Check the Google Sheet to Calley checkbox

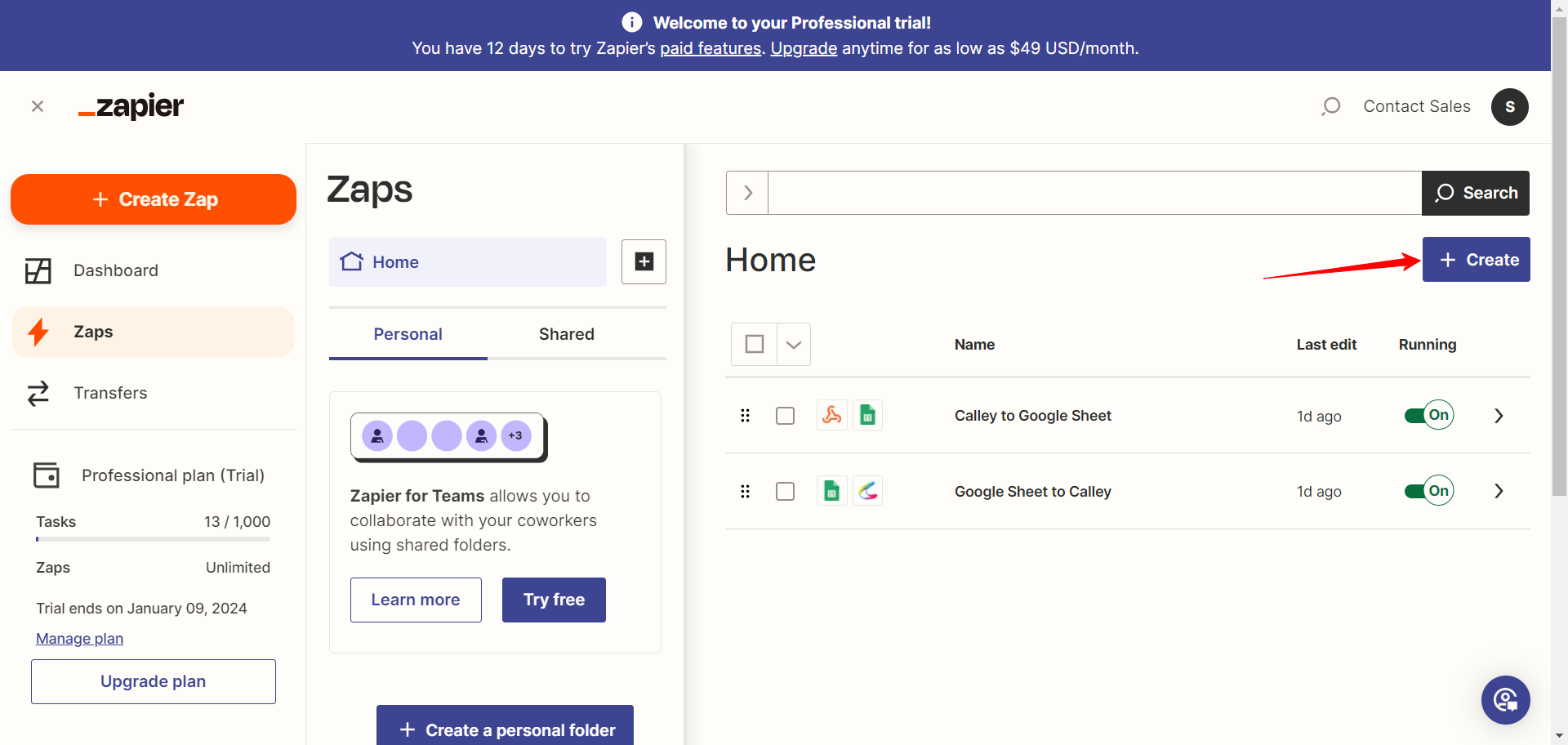785,491
